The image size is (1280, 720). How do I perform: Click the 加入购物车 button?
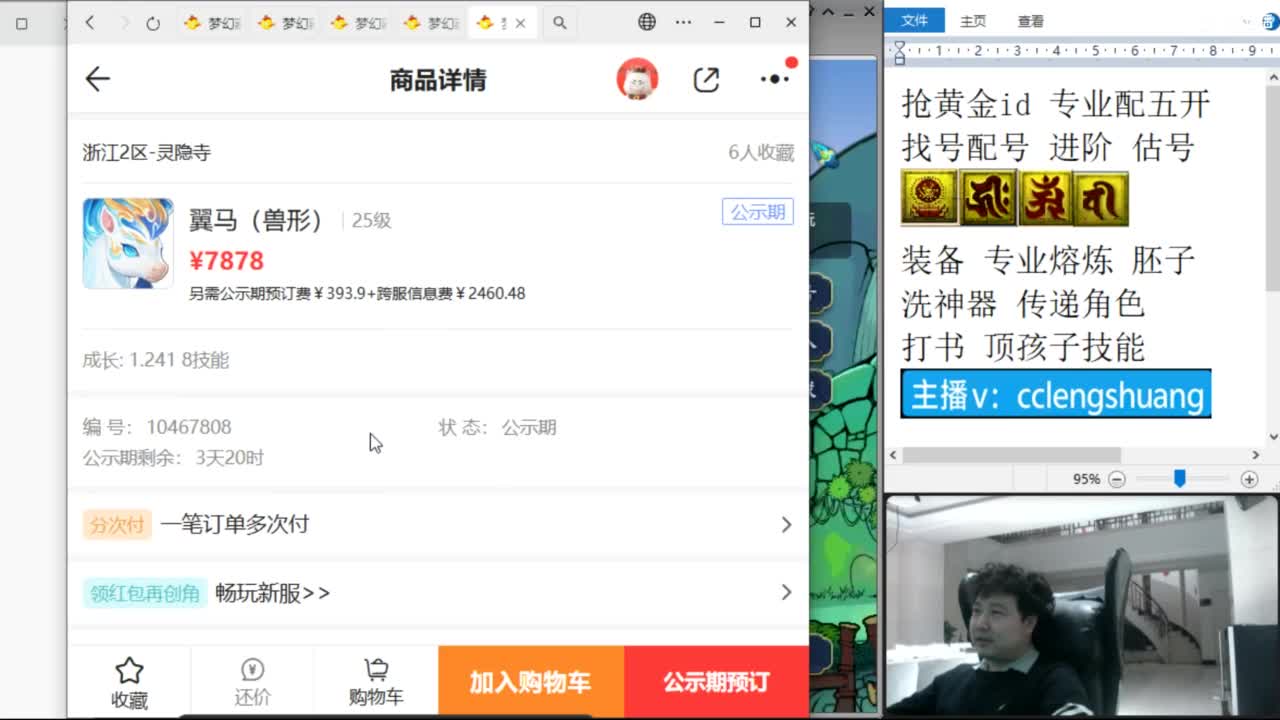click(531, 683)
